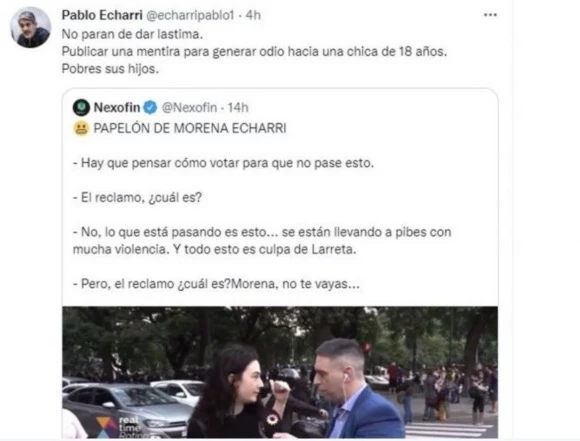
Task: Click the @Nexofin handle
Action: 189,108
